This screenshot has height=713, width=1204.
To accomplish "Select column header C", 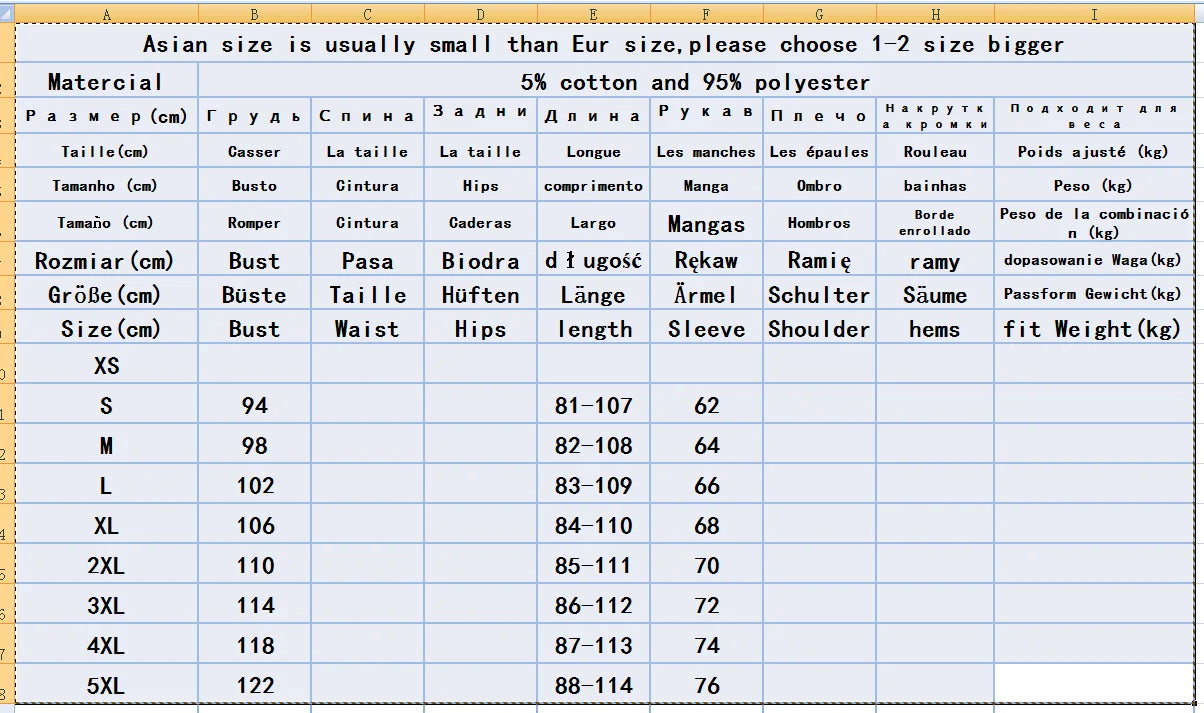I will [x=367, y=14].
